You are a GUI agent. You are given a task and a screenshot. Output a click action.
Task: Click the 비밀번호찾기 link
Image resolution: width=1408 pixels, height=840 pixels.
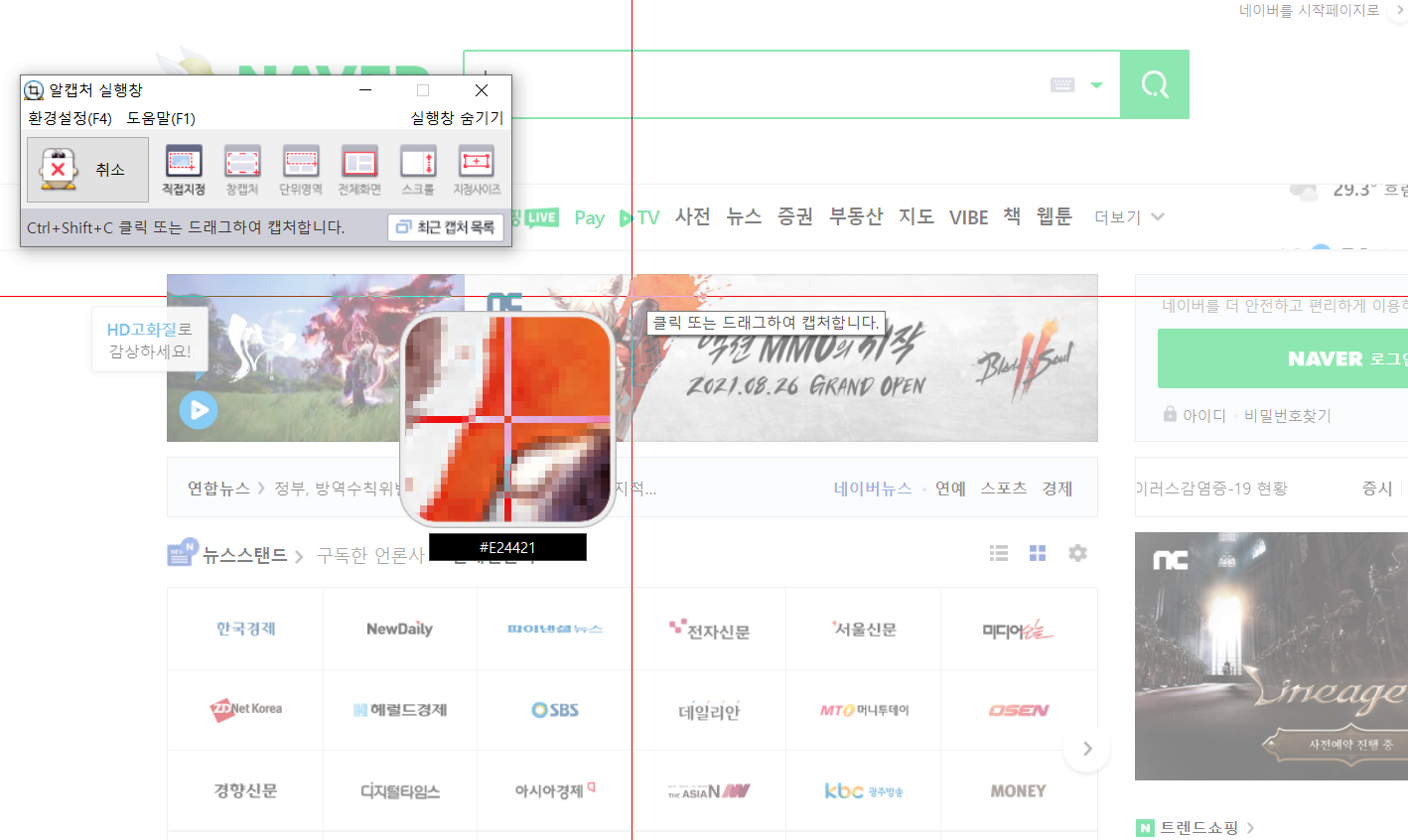pos(1288,415)
